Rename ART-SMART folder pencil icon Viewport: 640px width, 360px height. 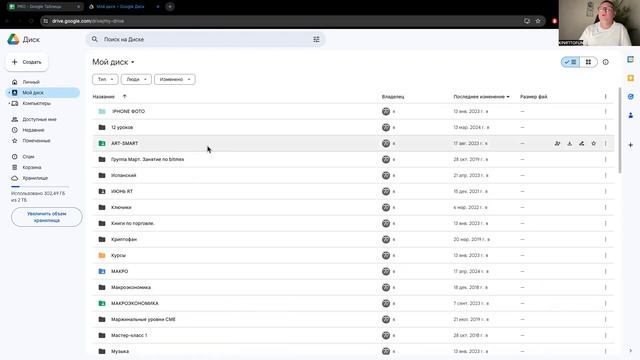pyautogui.click(x=582, y=143)
